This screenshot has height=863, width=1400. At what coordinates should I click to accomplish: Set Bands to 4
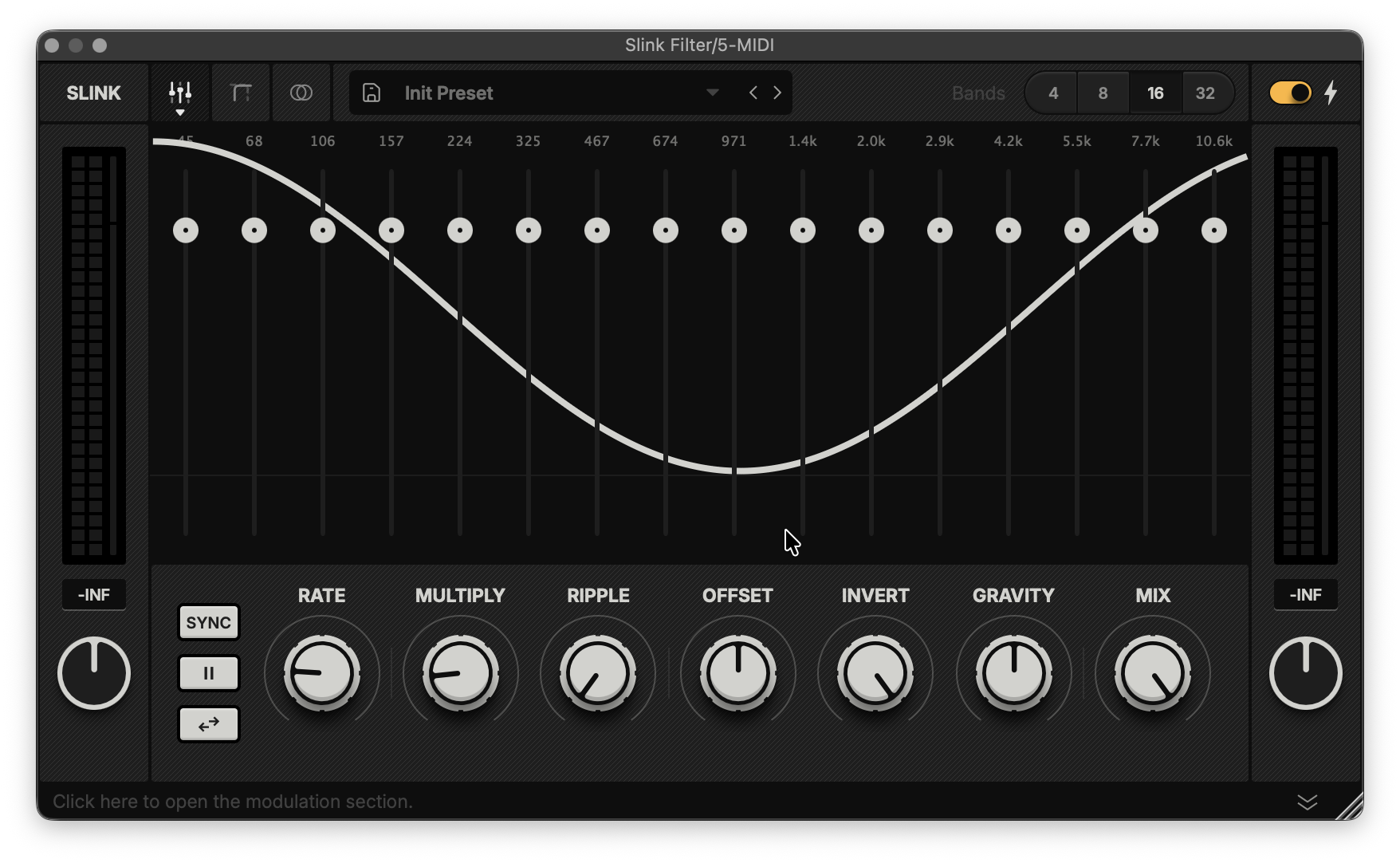click(x=1053, y=93)
